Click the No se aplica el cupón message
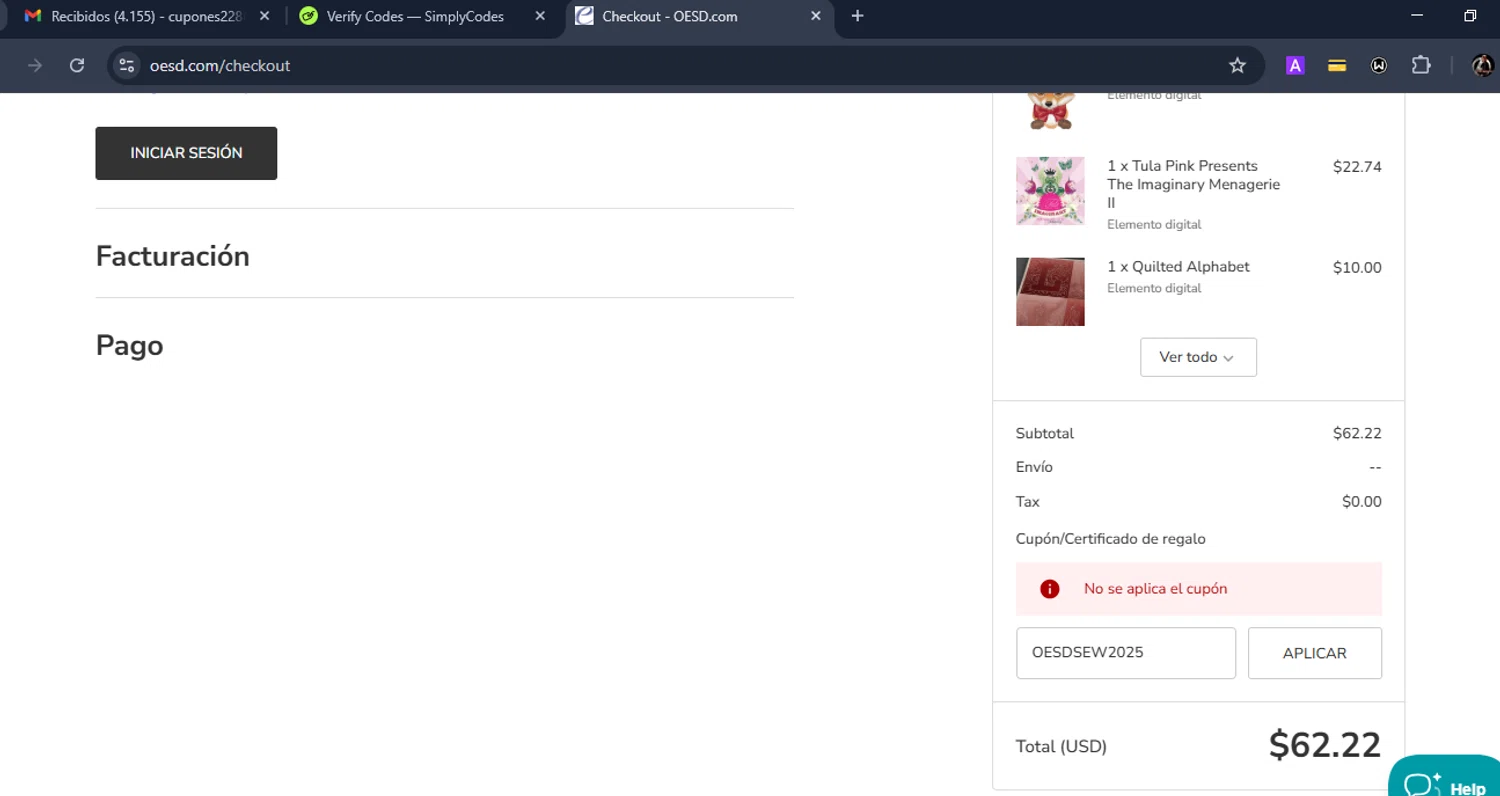 point(1155,589)
